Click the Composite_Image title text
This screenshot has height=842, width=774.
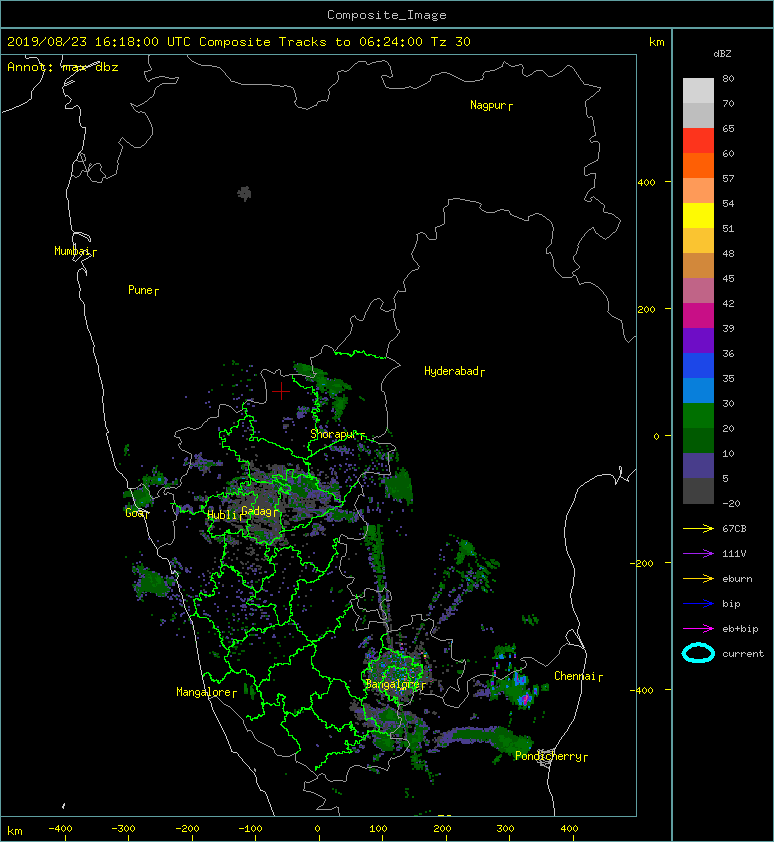coord(387,15)
